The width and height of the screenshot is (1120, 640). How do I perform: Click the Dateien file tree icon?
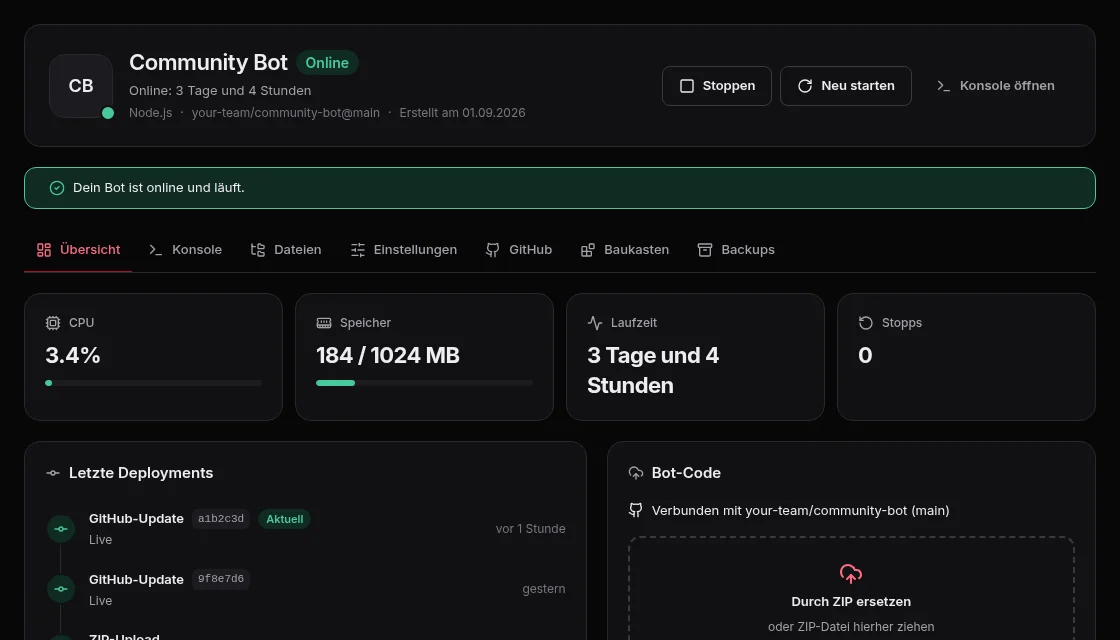pos(258,250)
